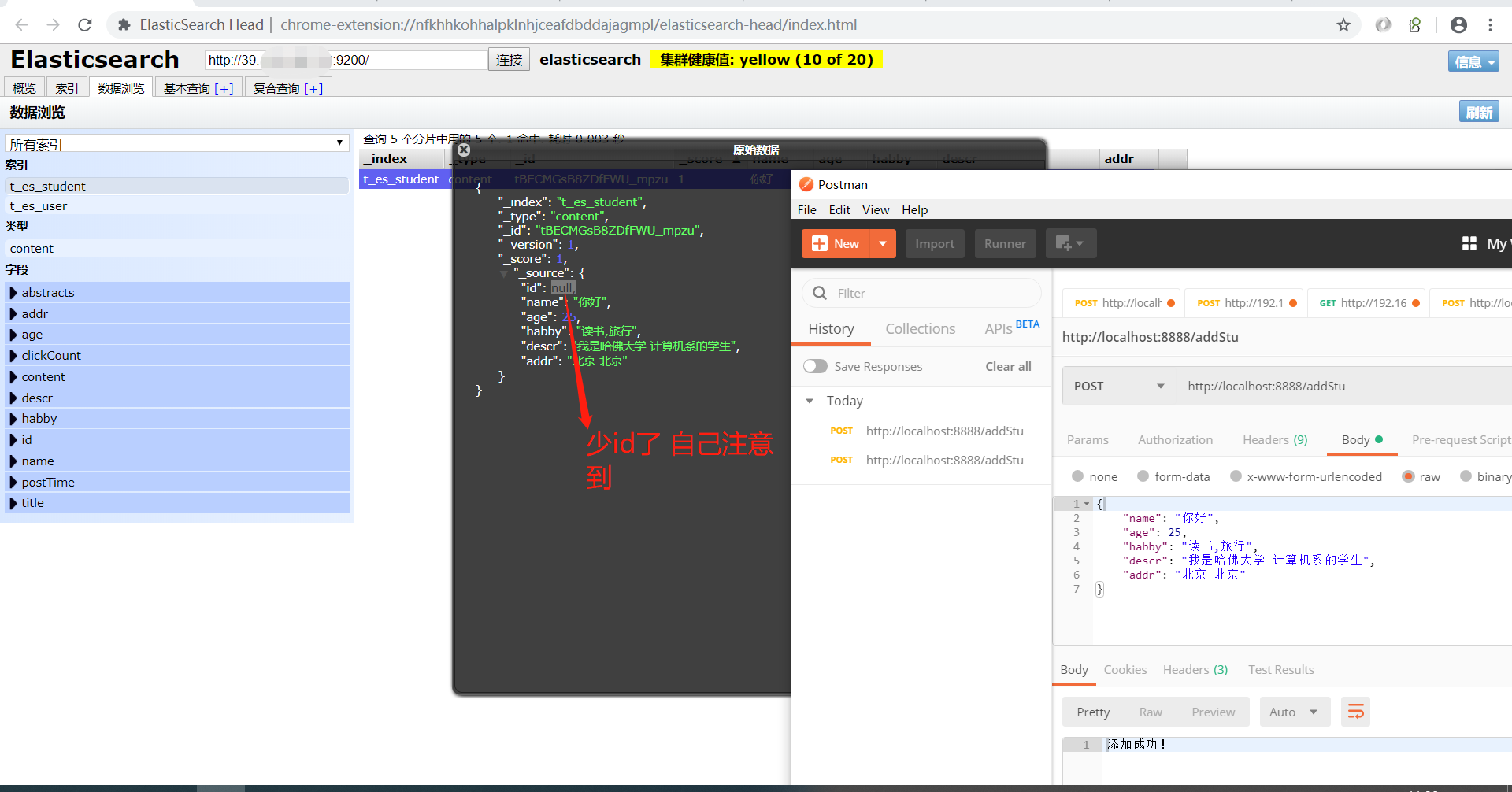1512x792 pixels.
Task: Expand the habby field
Action: (13, 419)
